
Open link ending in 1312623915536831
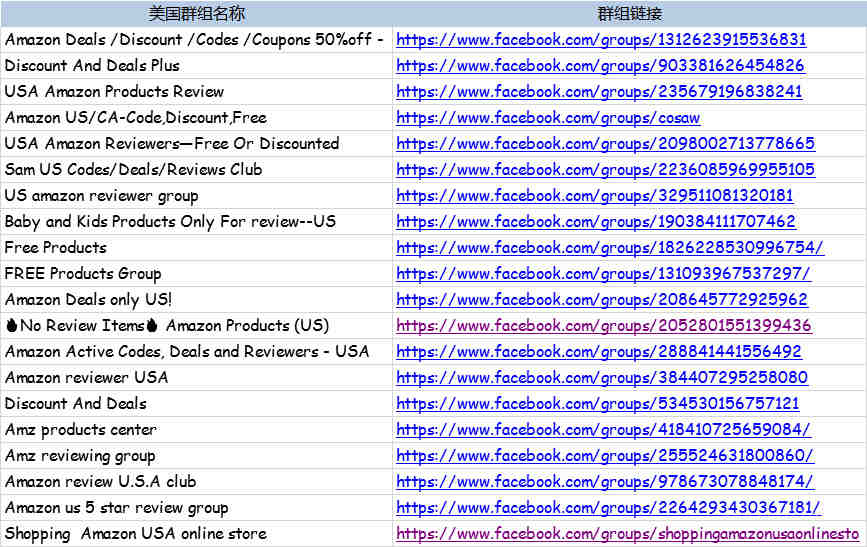(x=601, y=40)
